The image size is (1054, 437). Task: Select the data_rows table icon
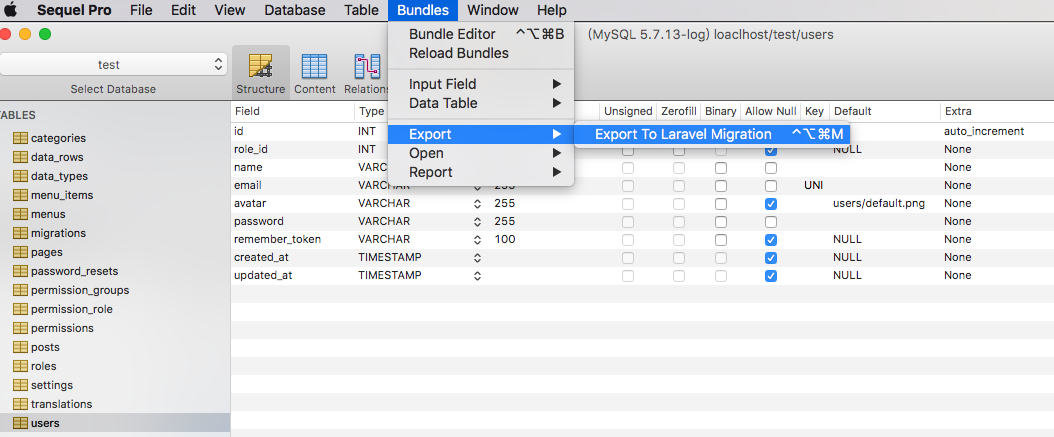tap(21, 157)
